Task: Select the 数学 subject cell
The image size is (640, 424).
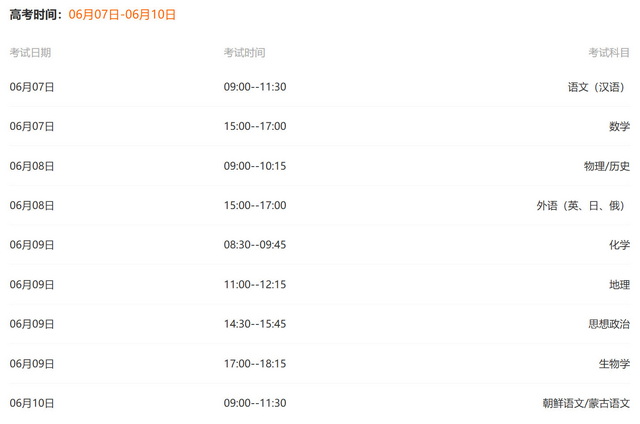Action: tap(619, 127)
